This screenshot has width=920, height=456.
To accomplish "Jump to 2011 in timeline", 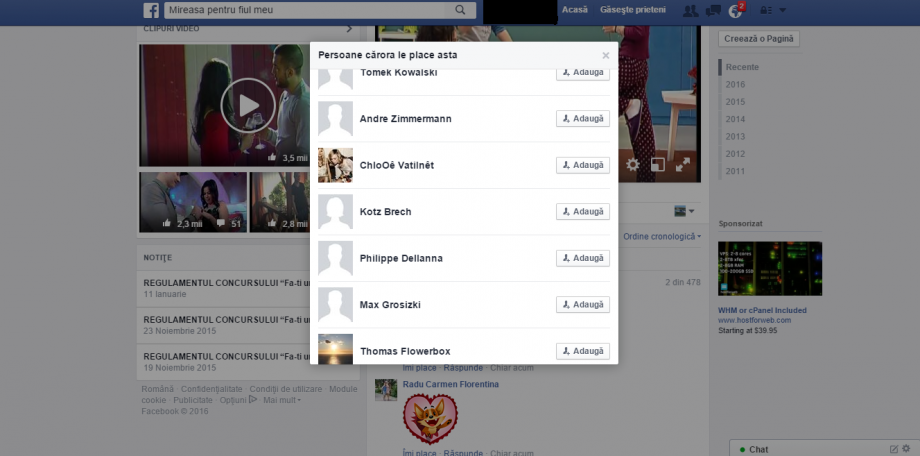I will tap(735, 171).
